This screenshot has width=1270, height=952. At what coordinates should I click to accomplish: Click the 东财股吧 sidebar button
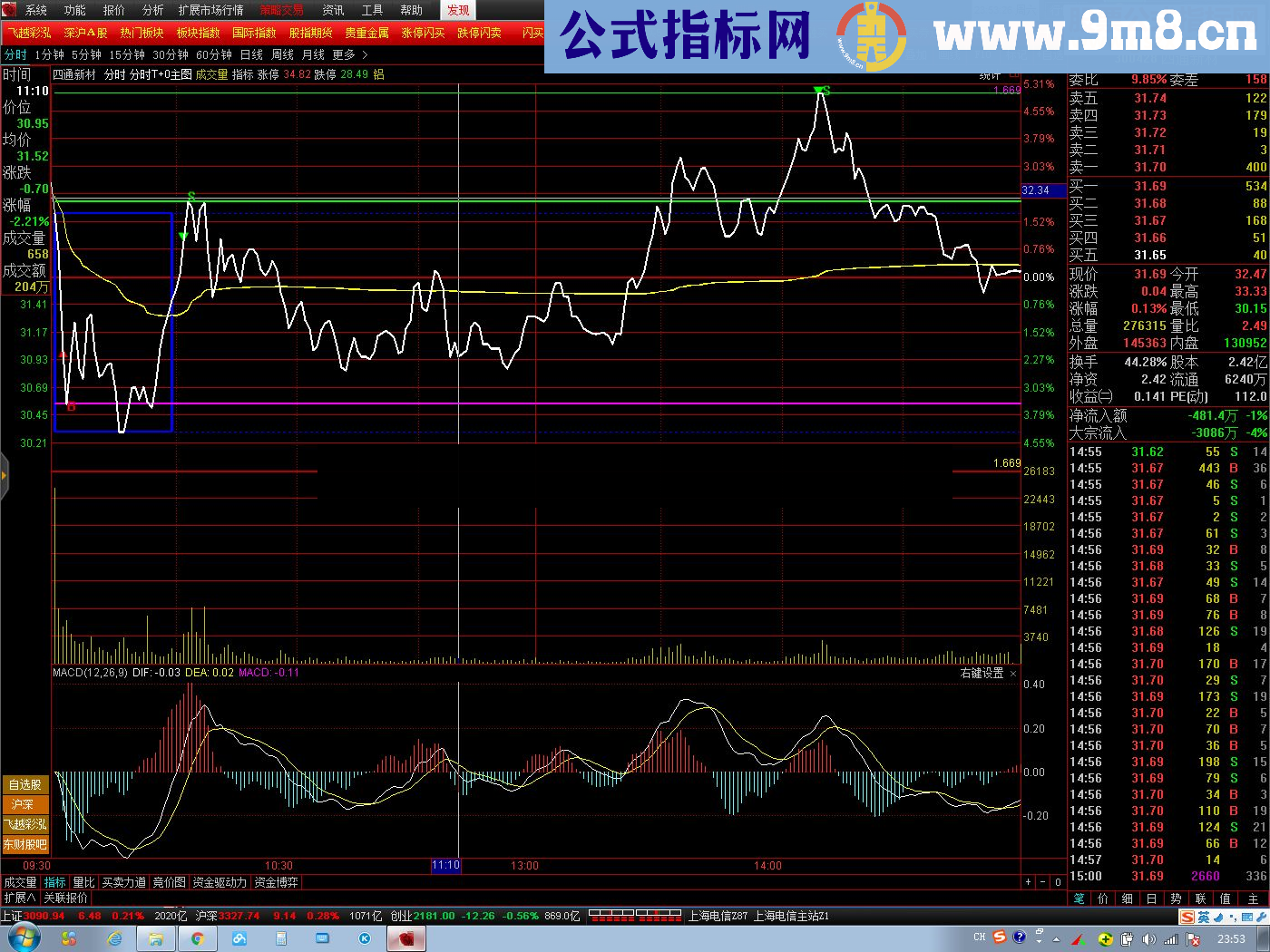[24, 845]
